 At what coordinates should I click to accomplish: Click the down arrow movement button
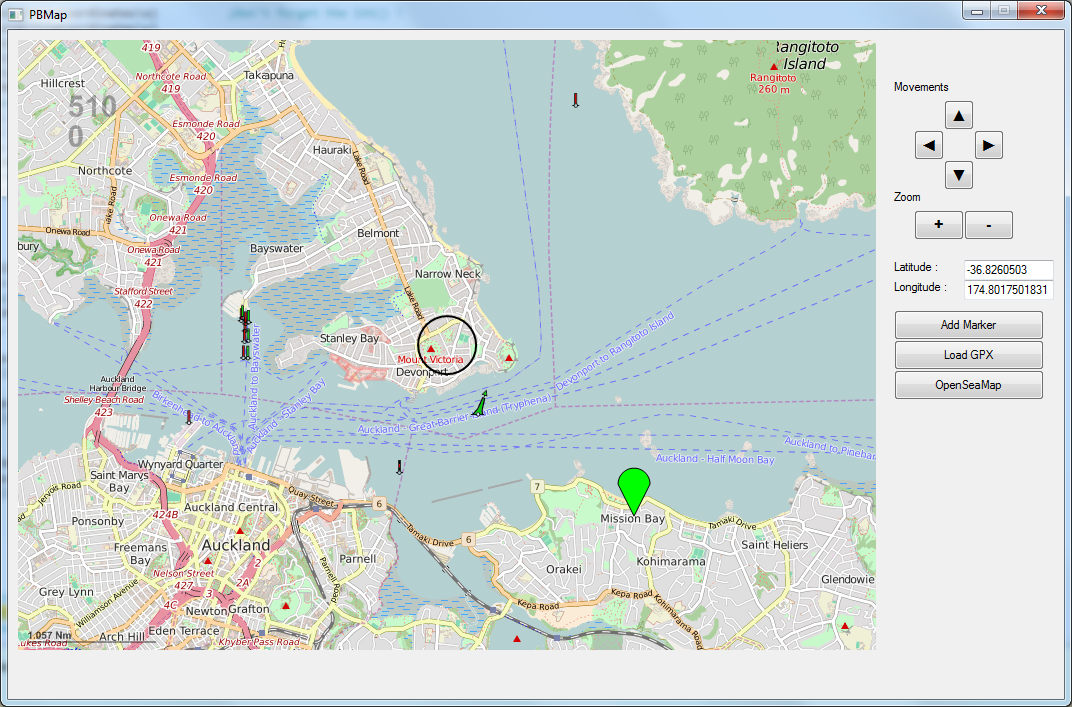tap(958, 176)
